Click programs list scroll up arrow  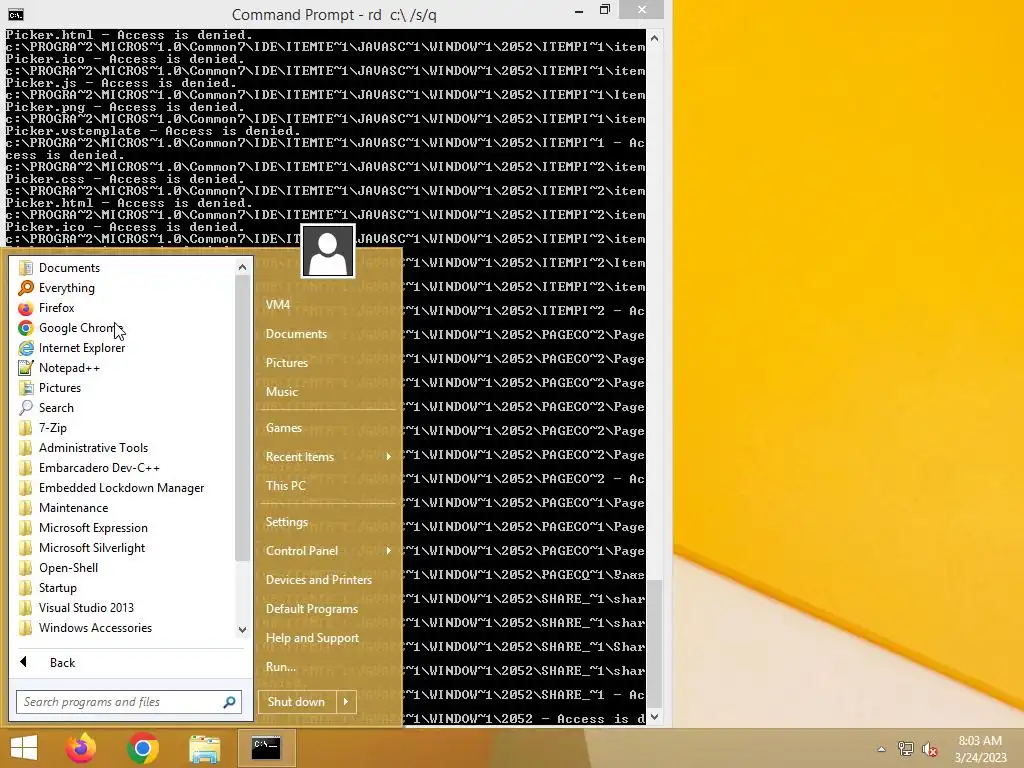click(x=242, y=267)
